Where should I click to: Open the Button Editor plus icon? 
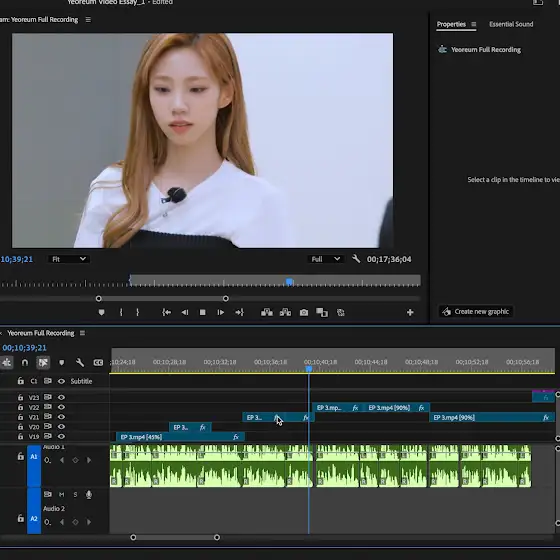tap(410, 312)
